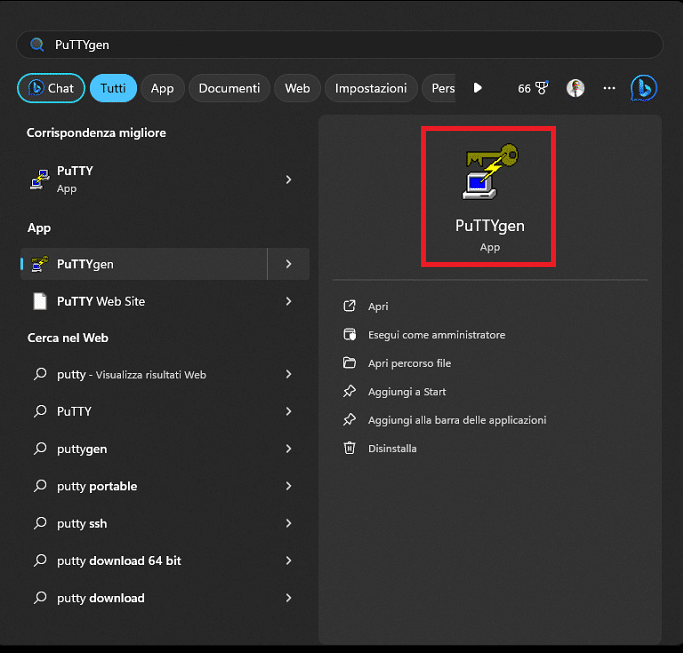Expand the 'putty download' chevron
Image resolution: width=683 pixels, height=653 pixels.
(288, 598)
